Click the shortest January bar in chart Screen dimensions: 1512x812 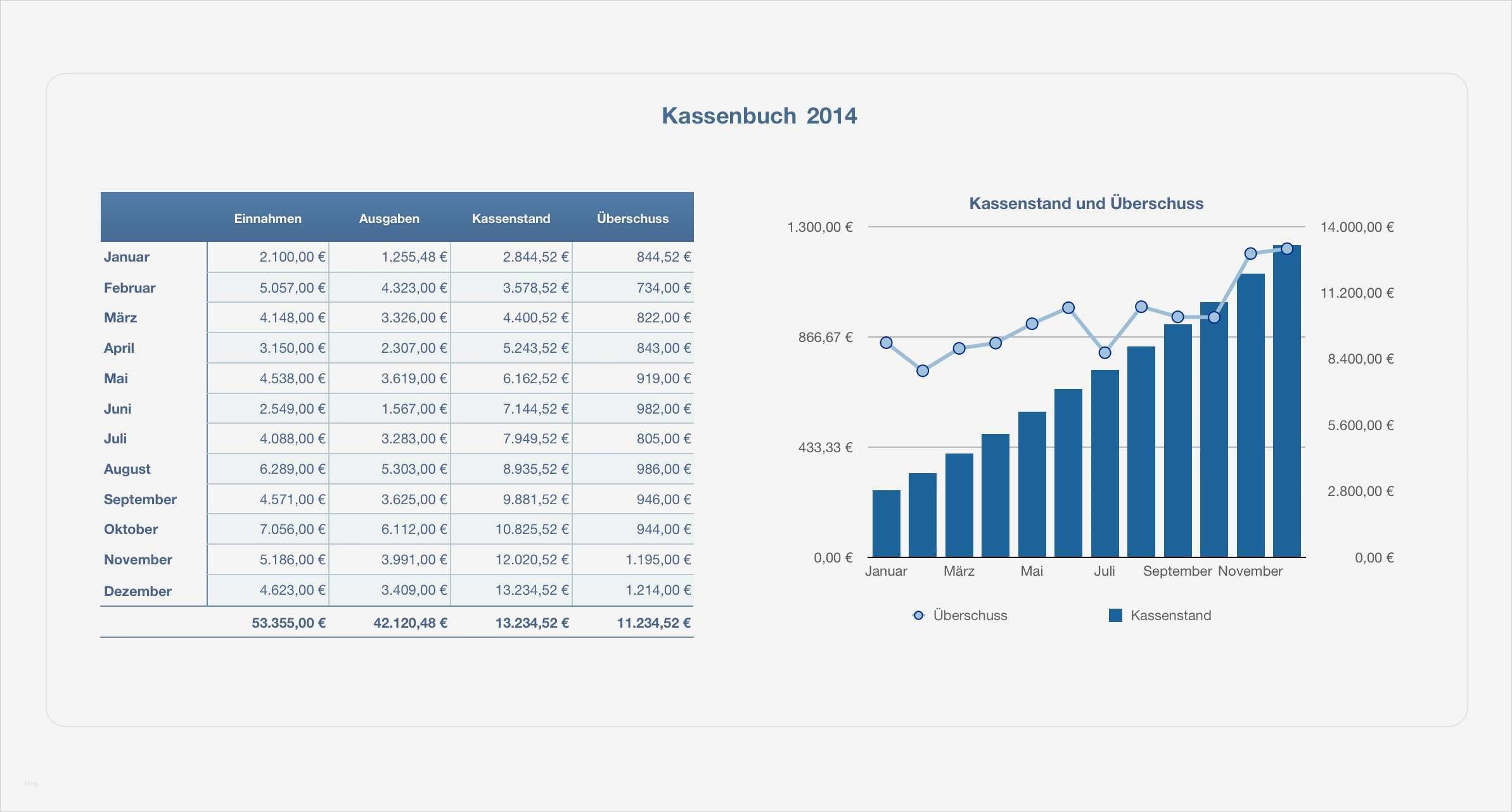click(886, 524)
